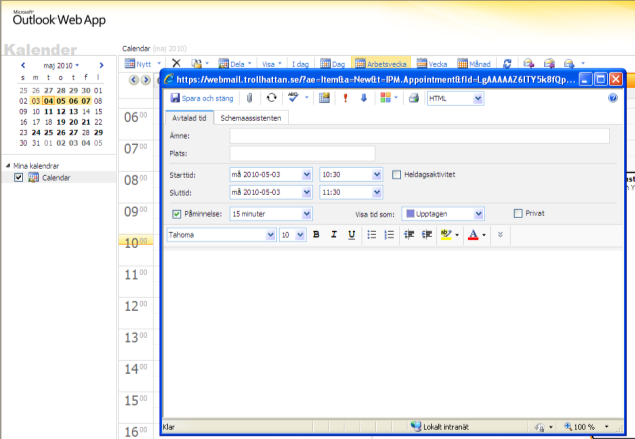
Task: Toggle bold formatting
Action: [x=316, y=234]
